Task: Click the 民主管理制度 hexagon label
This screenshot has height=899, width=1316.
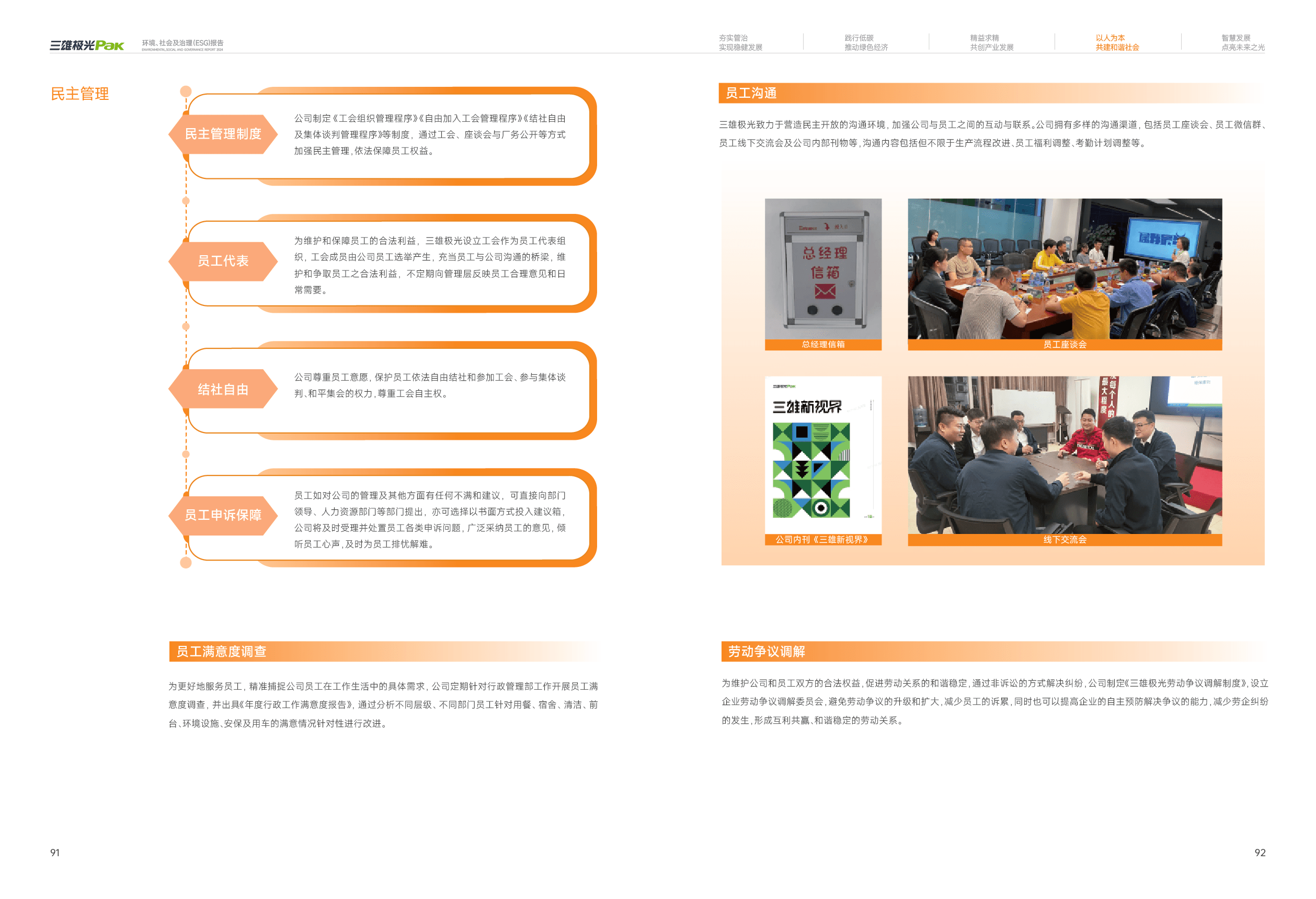Action: (x=223, y=134)
